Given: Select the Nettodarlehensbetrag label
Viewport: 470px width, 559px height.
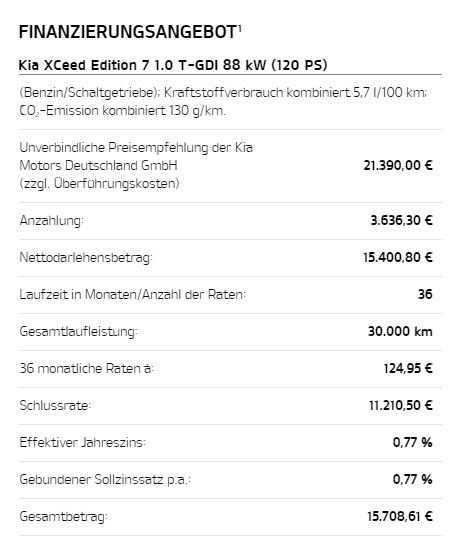Looking at the screenshot, I should (86, 257).
